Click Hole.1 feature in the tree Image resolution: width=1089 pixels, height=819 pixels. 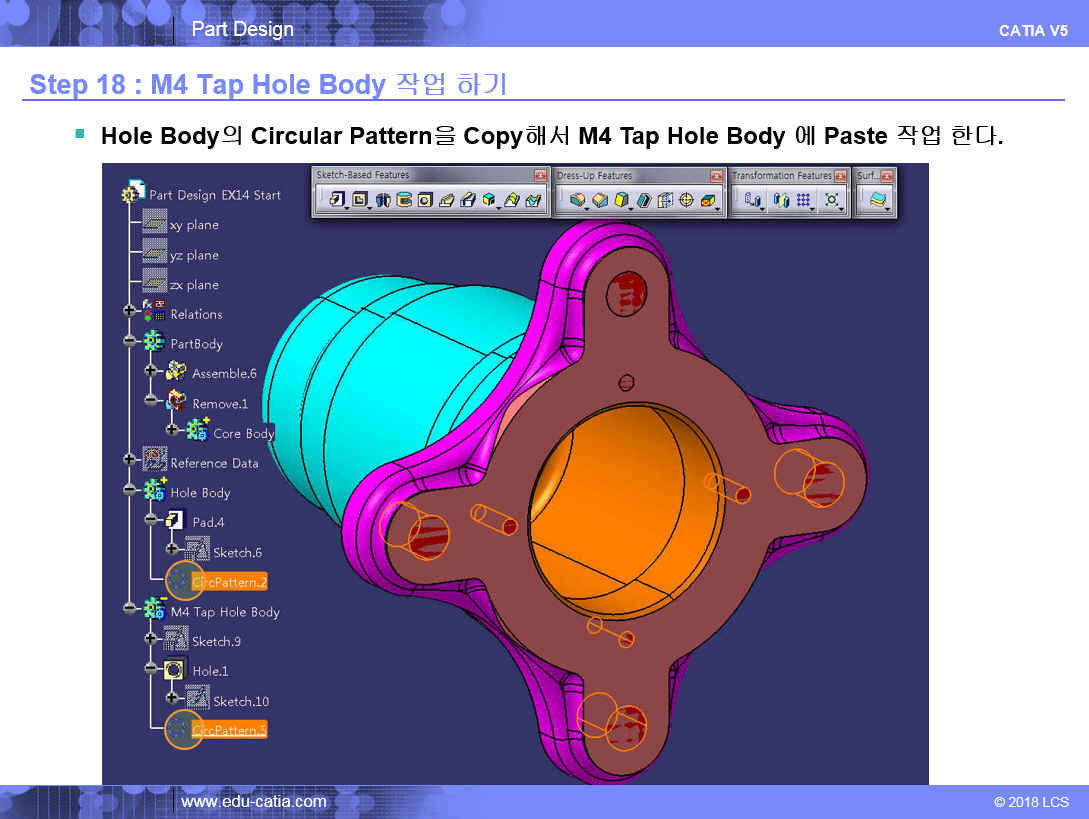(209, 671)
